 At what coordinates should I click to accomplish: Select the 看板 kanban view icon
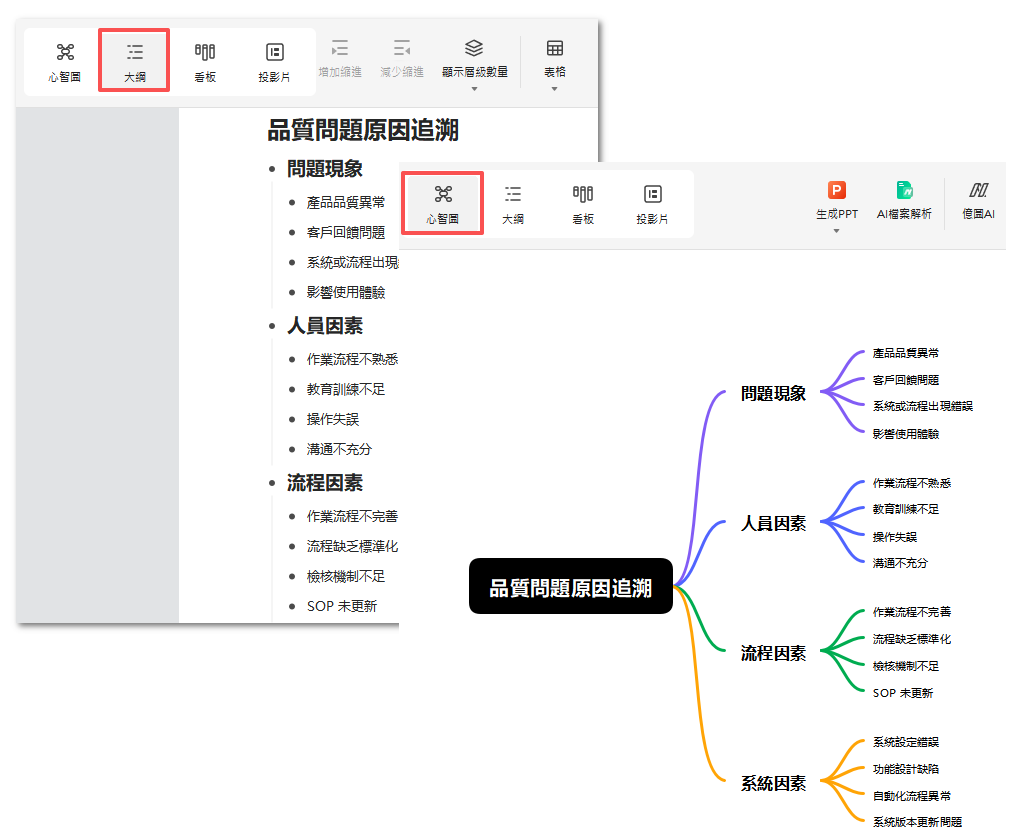click(204, 60)
